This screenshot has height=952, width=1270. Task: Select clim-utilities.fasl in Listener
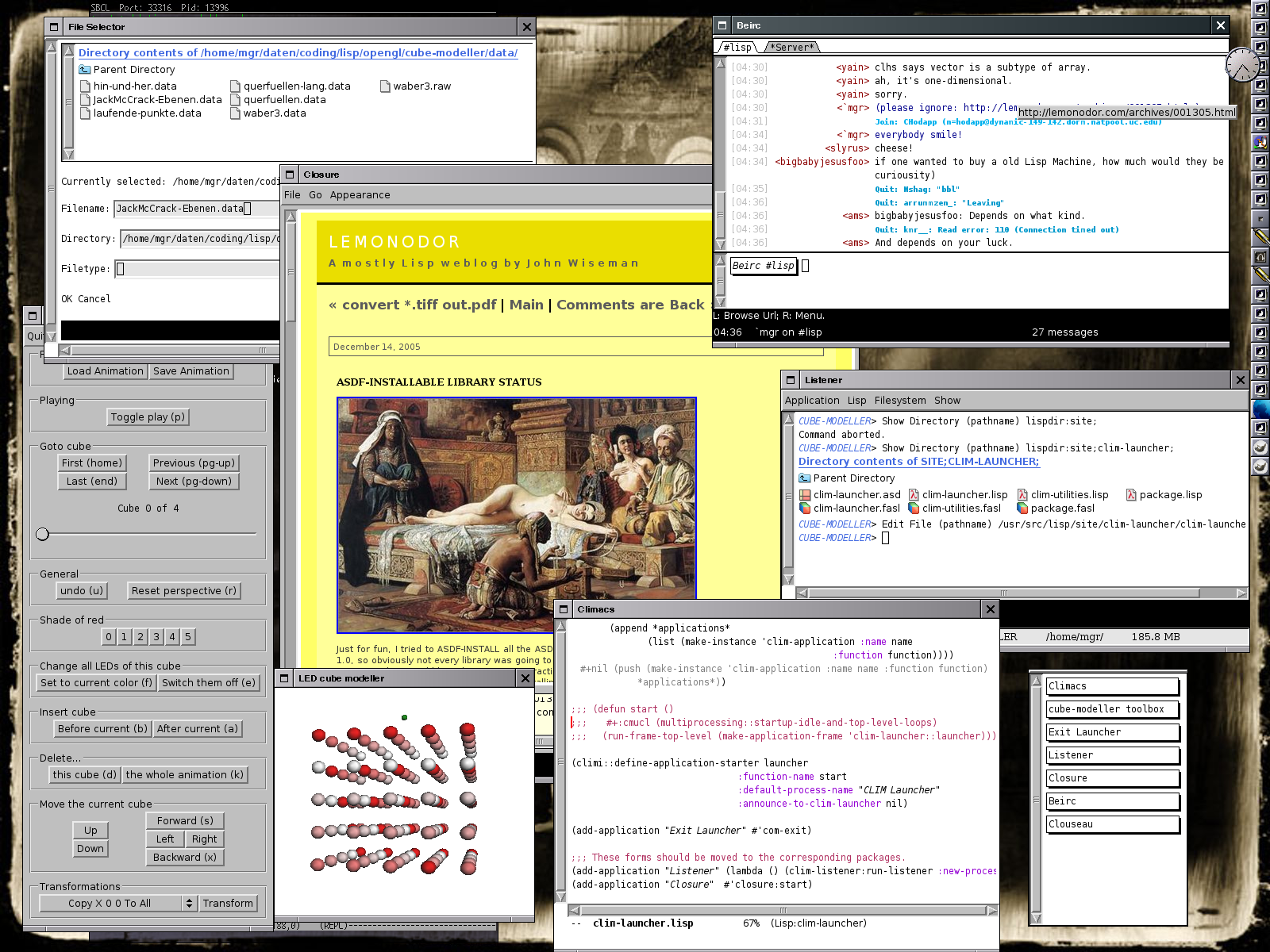955,509
